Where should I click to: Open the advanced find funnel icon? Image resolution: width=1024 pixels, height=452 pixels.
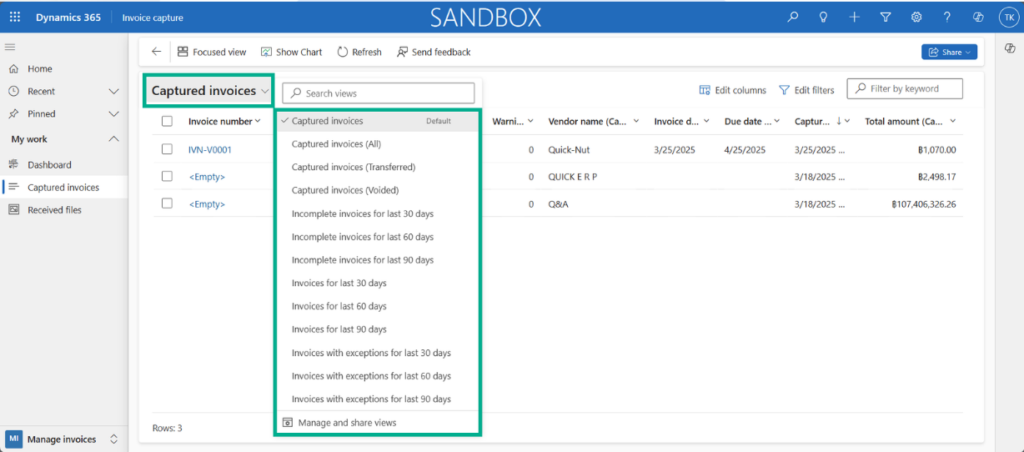[x=886, y=18]
